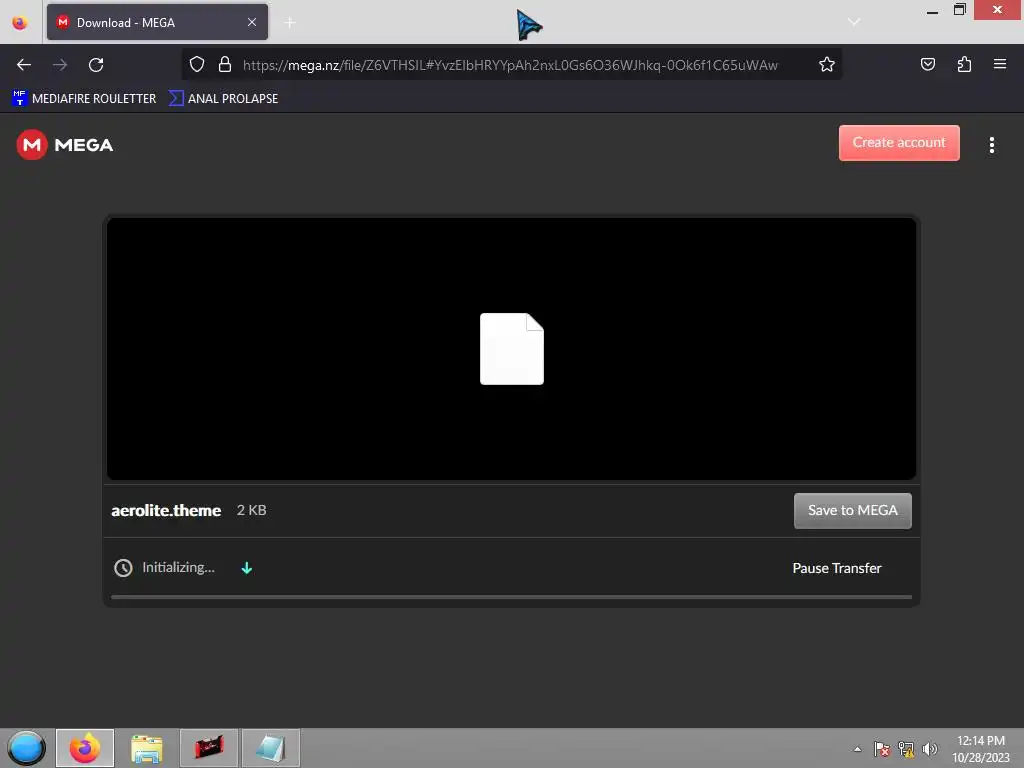The width and height of the screenshot is (1024, 768).
Task: Click the network status tray icon
Action: pyautogui.click(x=906, y=749)
